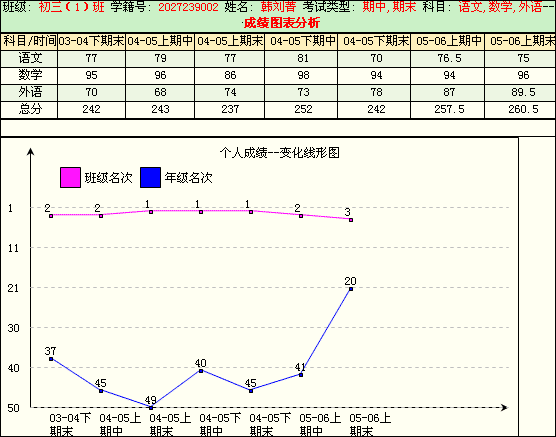
Task: Click grade rank point labeled 37
Action: click(51, 359)
